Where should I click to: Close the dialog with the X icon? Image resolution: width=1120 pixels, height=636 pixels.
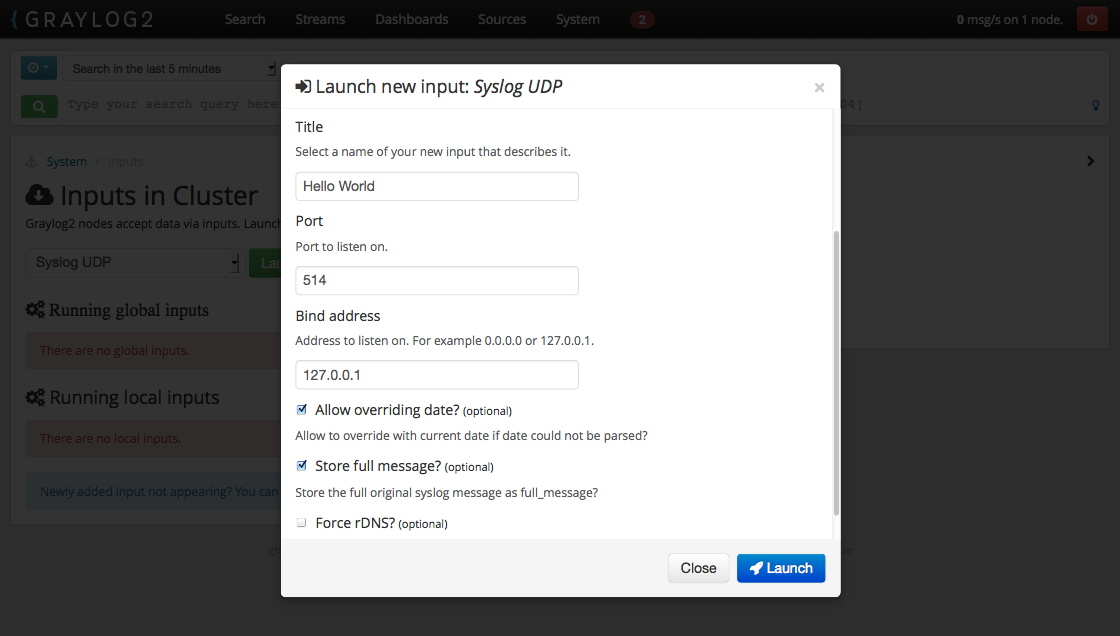click(819, 88)
